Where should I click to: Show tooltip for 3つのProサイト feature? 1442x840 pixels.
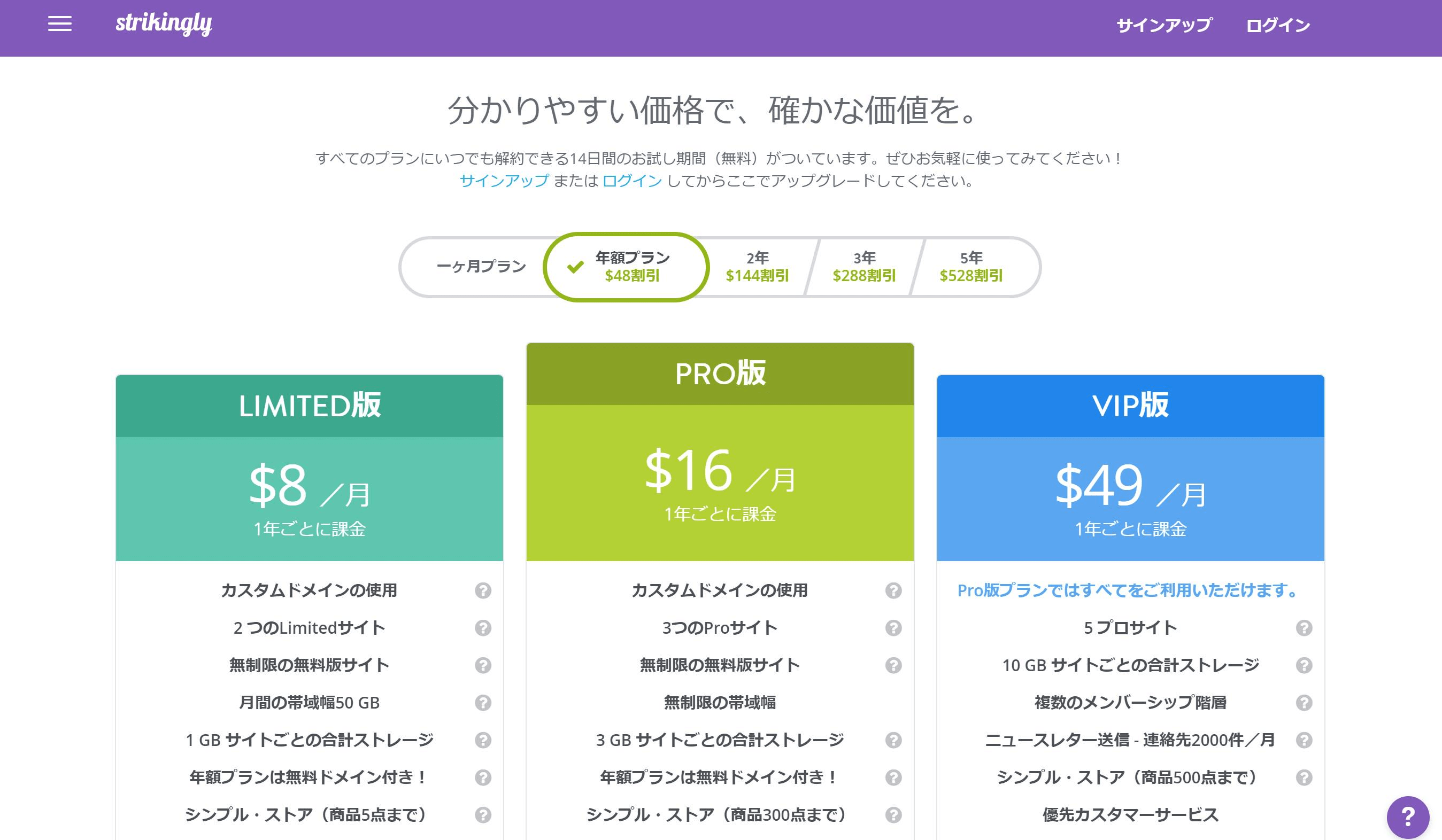point(894,627)
